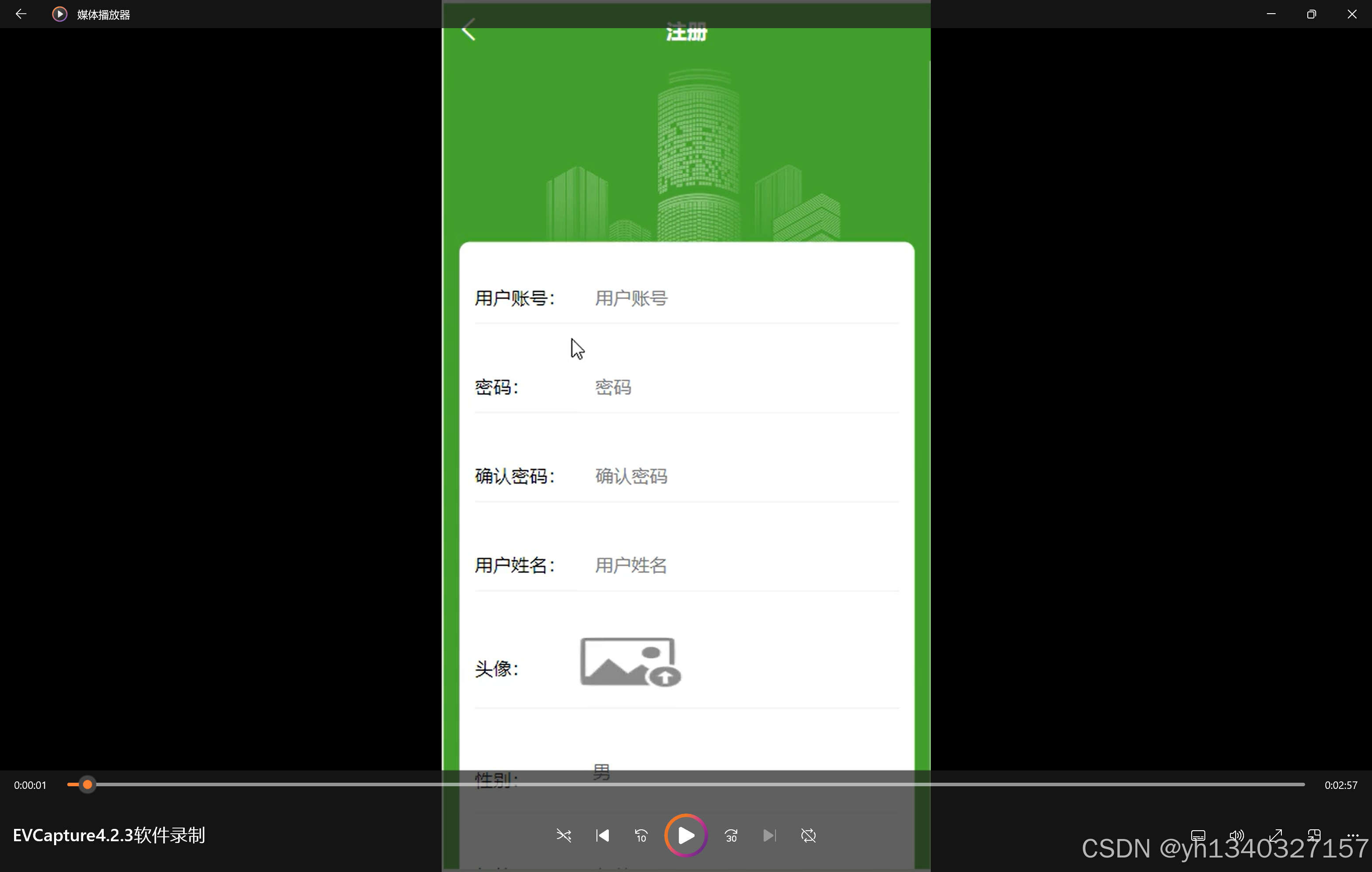This screenshot has height=872, width=1372.
Task: Skip forward 30 seconds
Action: point(731,836)
